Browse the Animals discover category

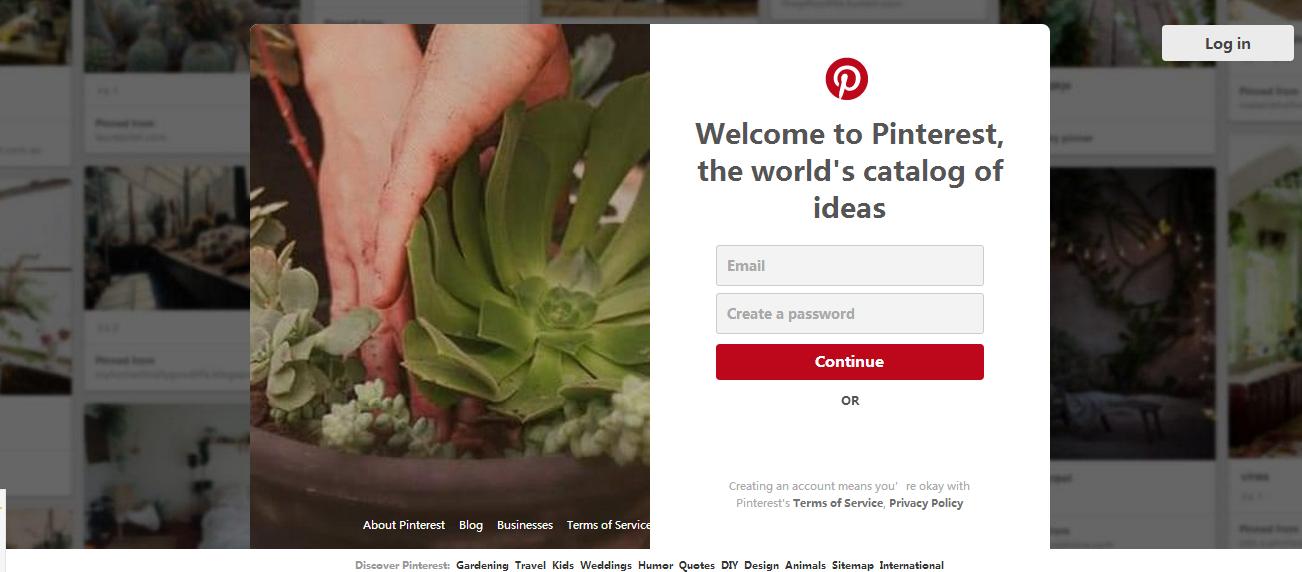[805, 565]
